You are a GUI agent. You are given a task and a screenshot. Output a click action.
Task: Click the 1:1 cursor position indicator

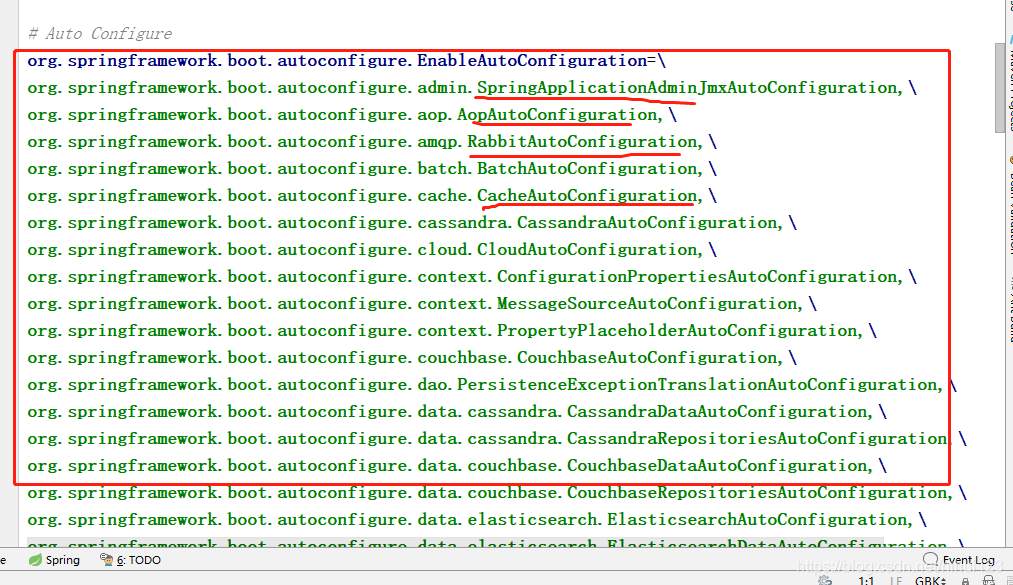coord(866,581)
